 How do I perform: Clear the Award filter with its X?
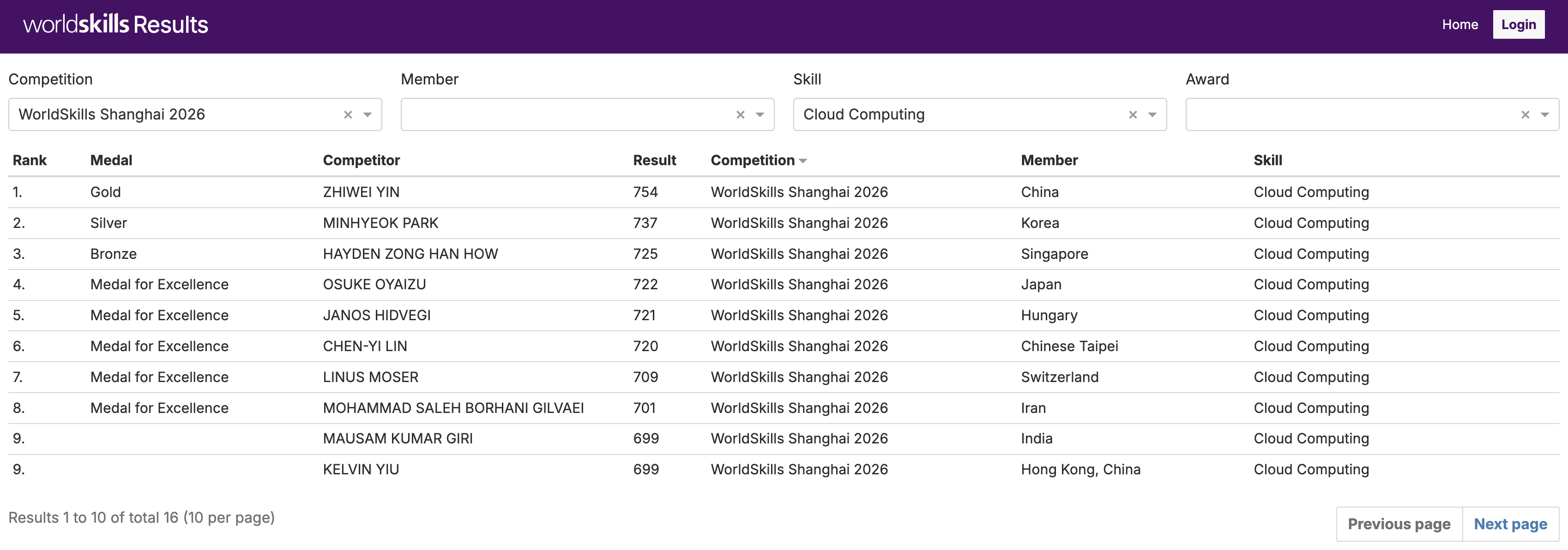(1526, 114)
